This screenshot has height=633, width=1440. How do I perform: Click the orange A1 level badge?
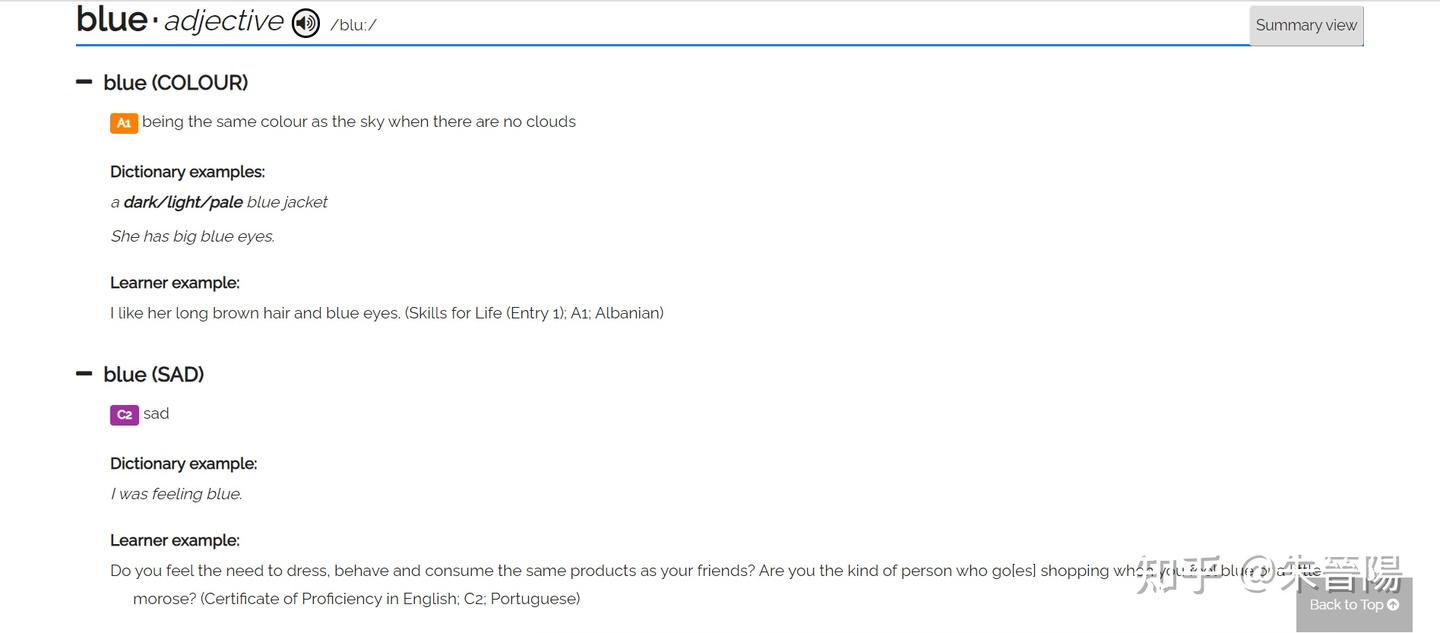pyautogui.click(x=124, y=123)
